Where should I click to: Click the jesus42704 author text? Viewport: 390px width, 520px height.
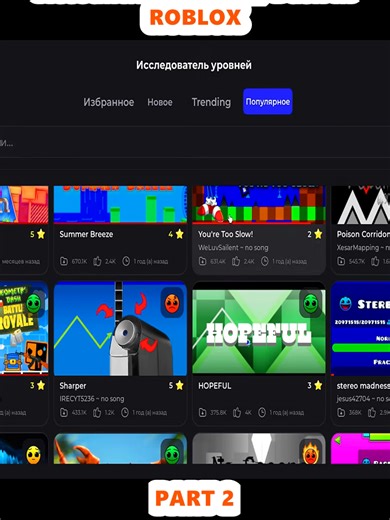(363, 399)
